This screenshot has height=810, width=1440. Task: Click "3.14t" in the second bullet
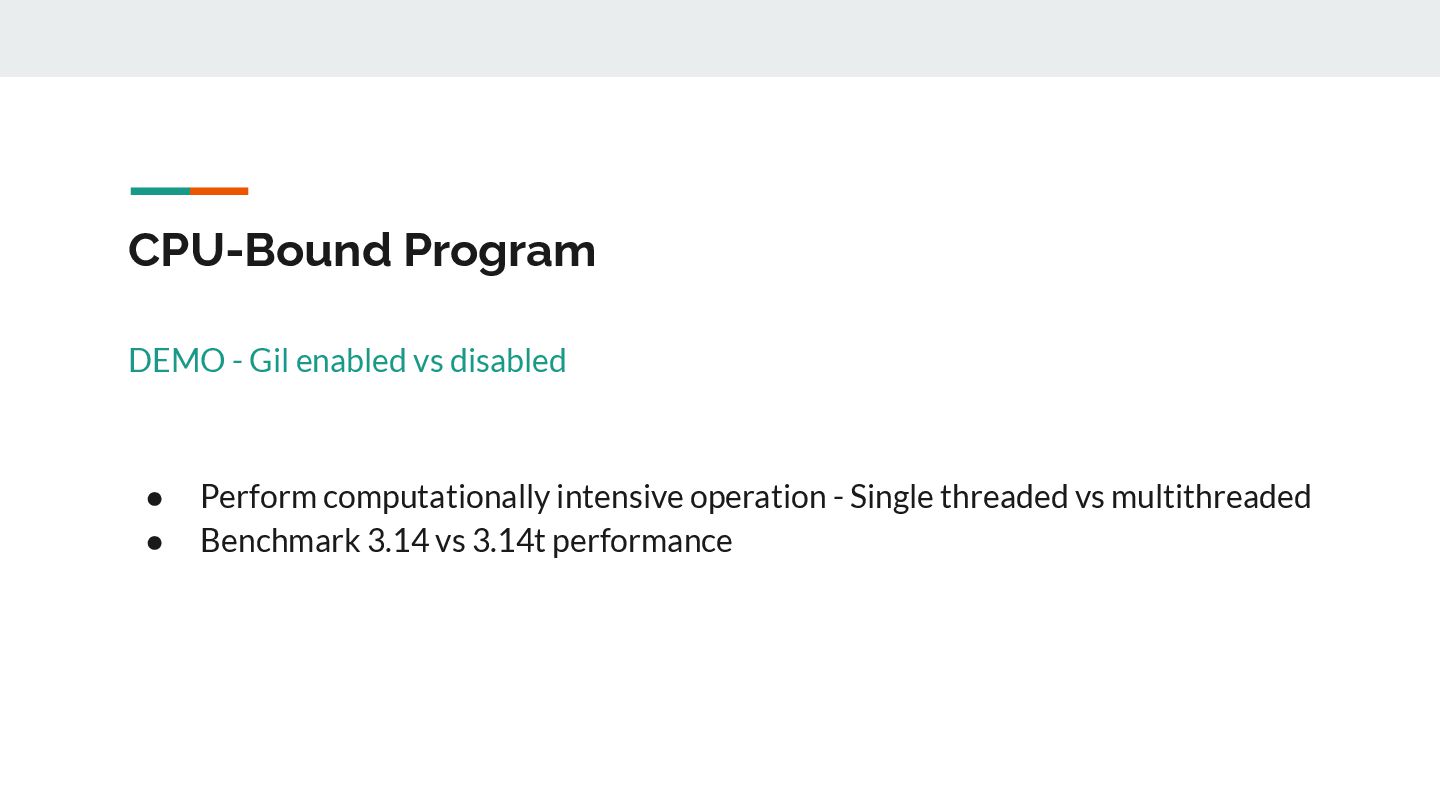tap(508, 540)
